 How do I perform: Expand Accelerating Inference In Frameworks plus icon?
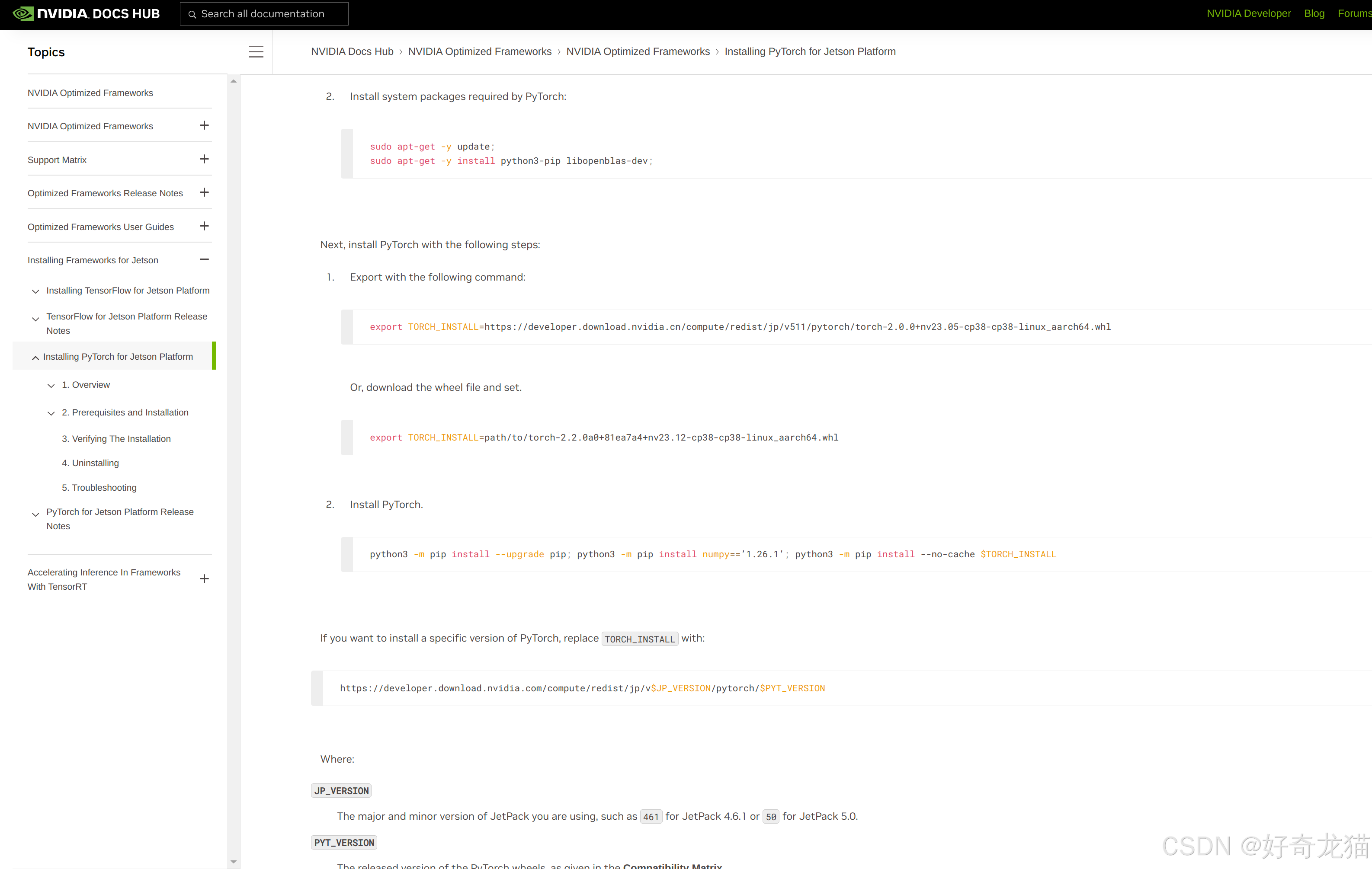[204, 579]
